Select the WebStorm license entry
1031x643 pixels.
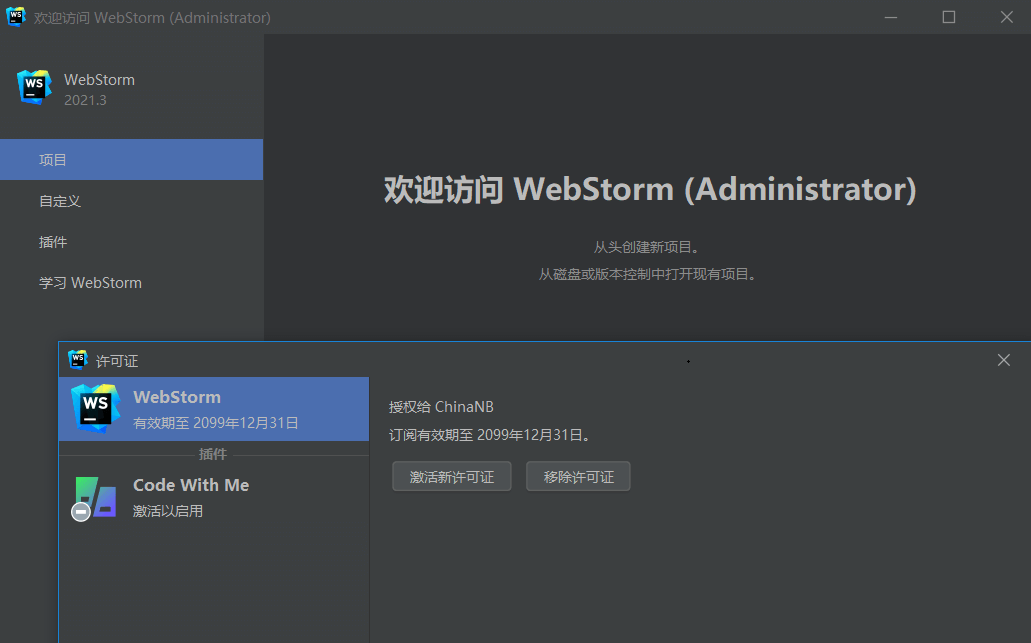[214, 409]
